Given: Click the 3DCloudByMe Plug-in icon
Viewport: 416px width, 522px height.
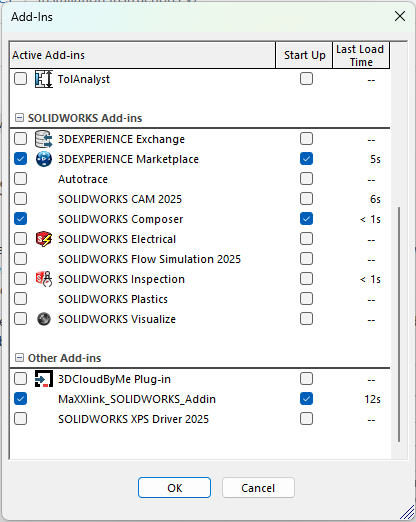Looking at the screenshot, I should (x=44, y=379).
